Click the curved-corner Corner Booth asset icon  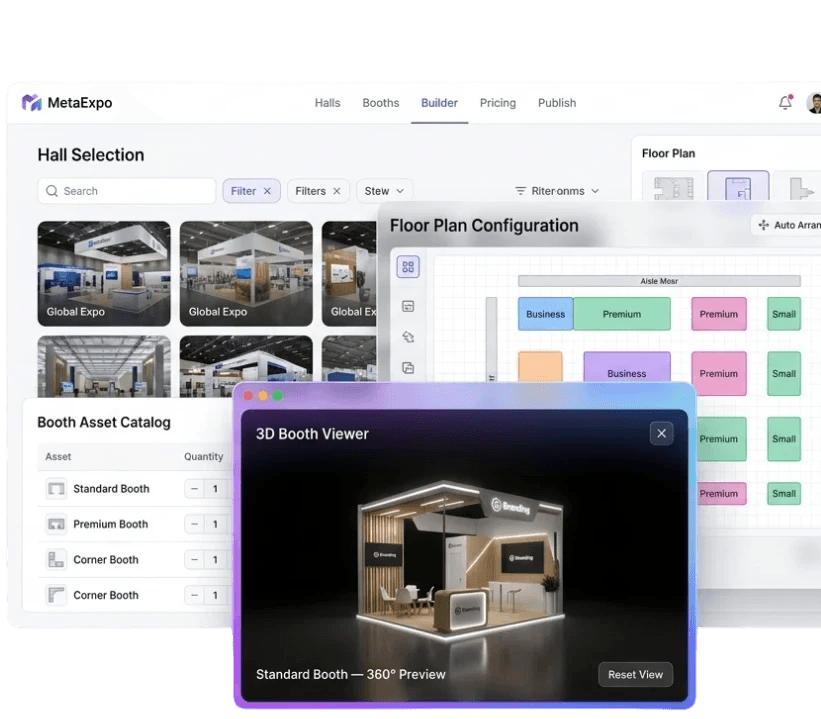(56, 595)
